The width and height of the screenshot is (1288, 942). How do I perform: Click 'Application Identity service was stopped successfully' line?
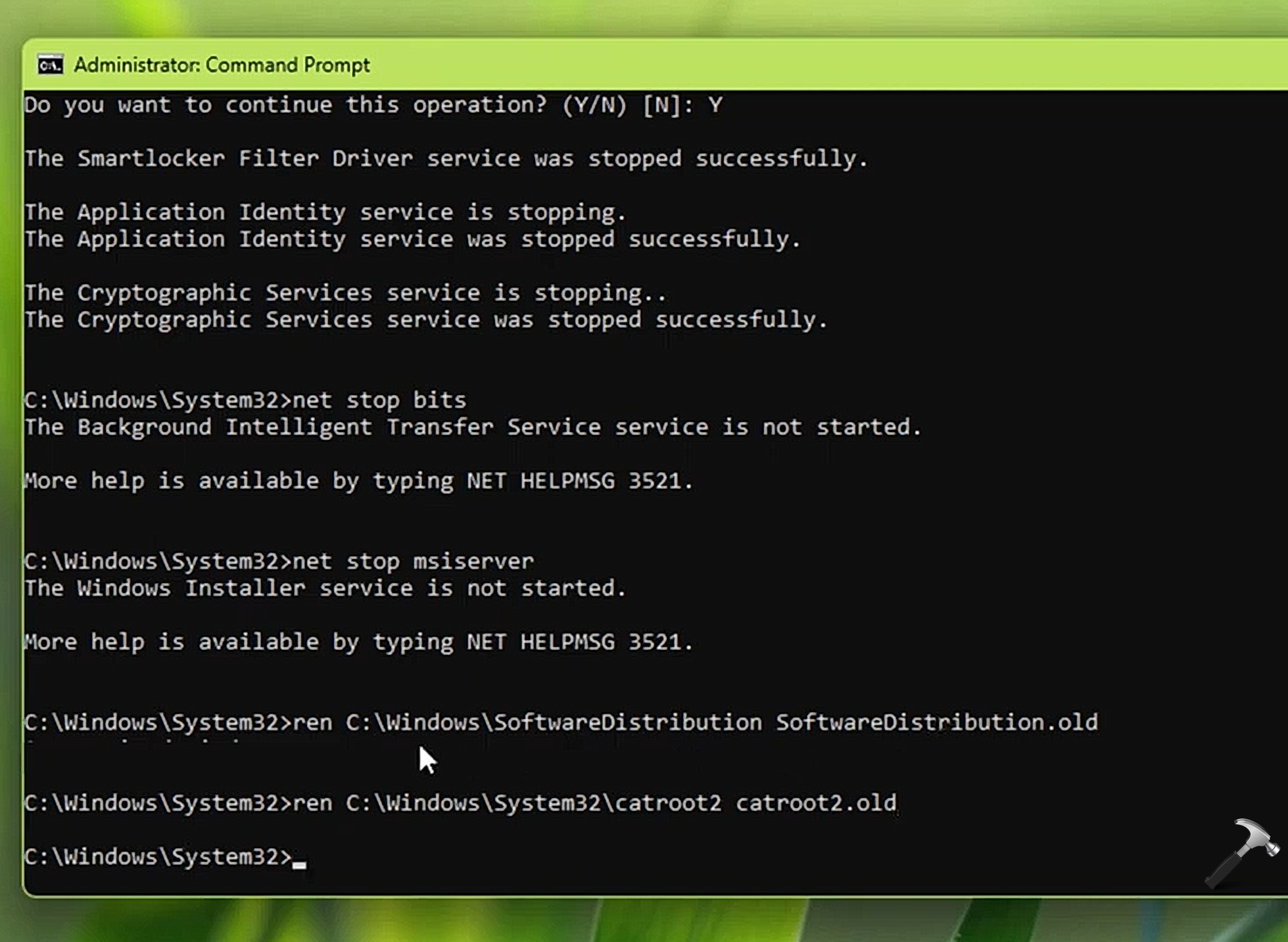point(412,239)
